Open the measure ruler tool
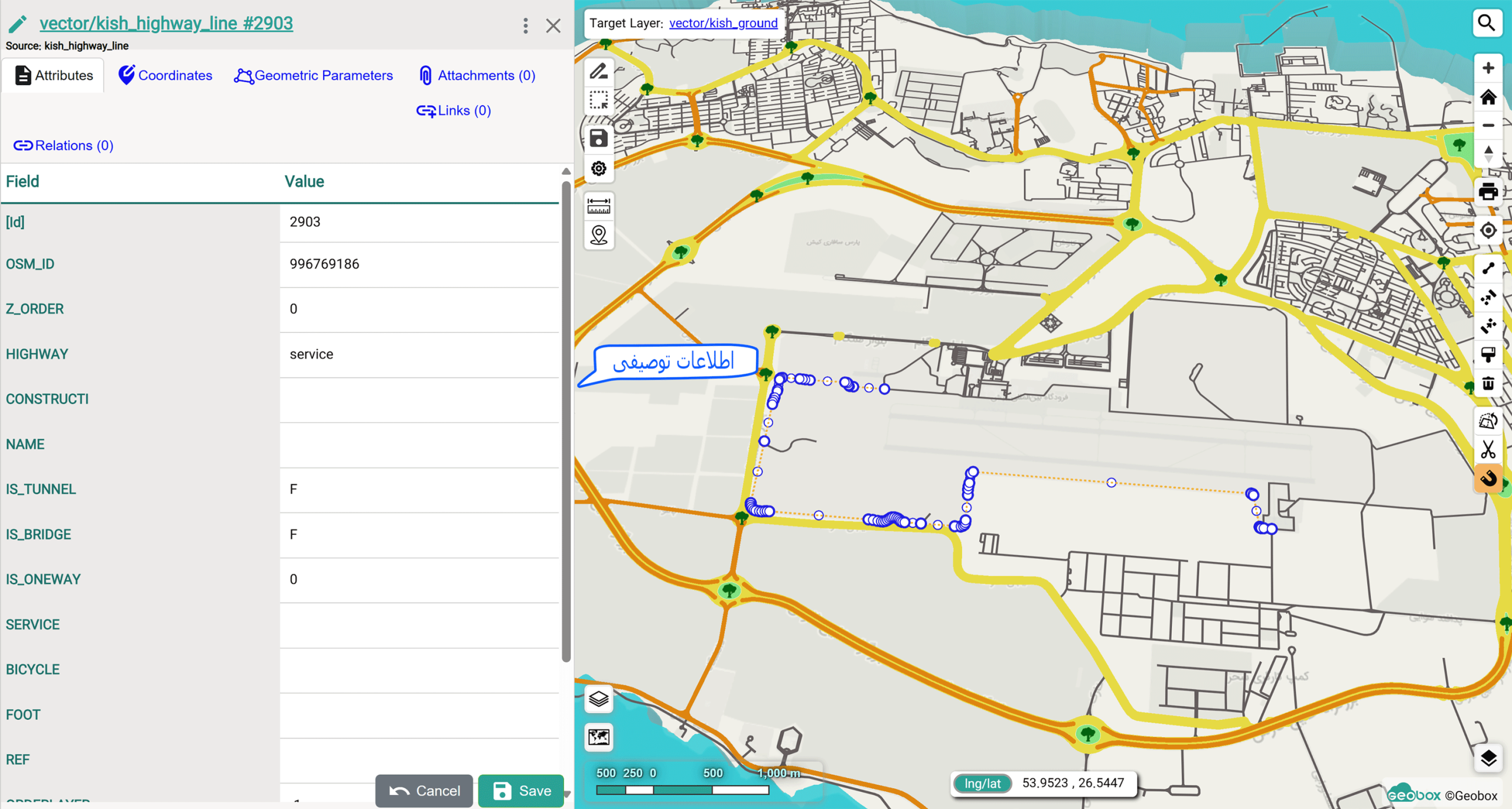This screenshot has width=1512, height=809. [598, 206]
